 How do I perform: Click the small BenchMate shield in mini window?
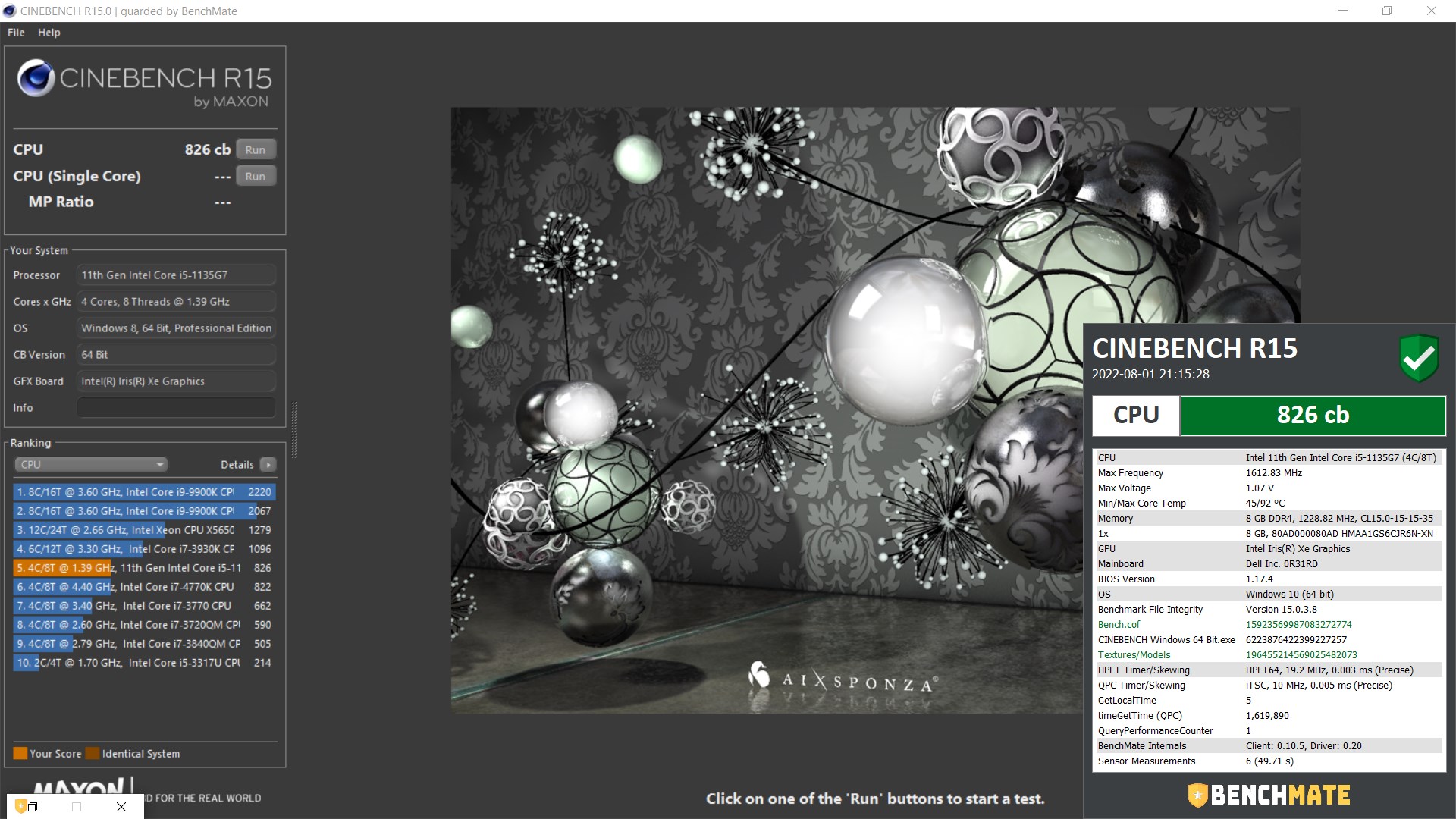click(20, 806)
